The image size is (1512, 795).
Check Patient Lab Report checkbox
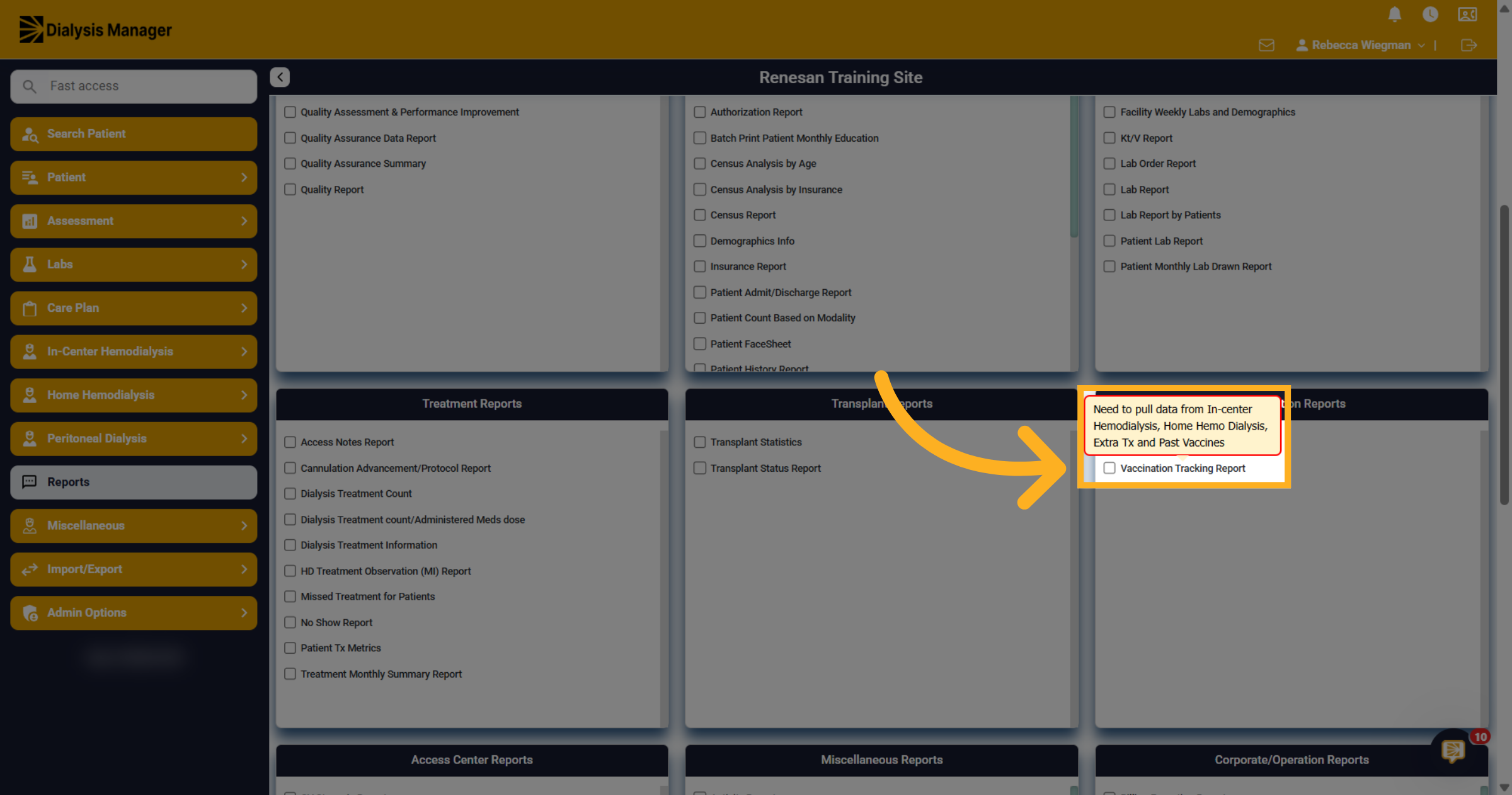[1109, 241]
